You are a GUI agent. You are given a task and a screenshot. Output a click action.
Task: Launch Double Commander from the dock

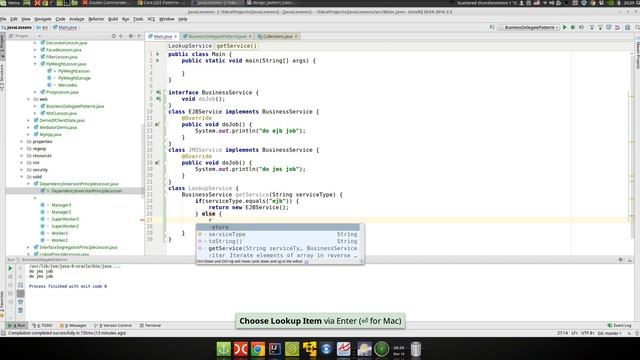[240, 349]
